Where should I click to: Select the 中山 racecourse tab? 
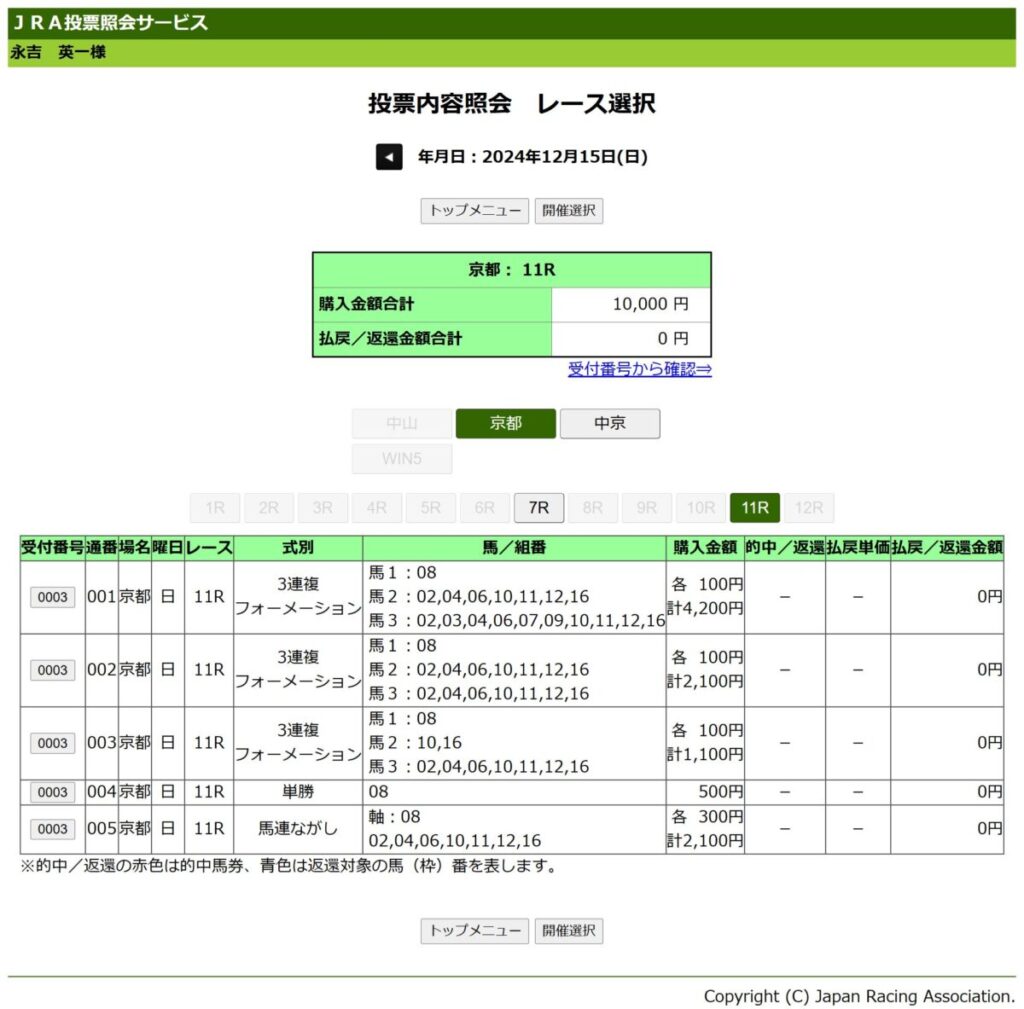point(402,423)
